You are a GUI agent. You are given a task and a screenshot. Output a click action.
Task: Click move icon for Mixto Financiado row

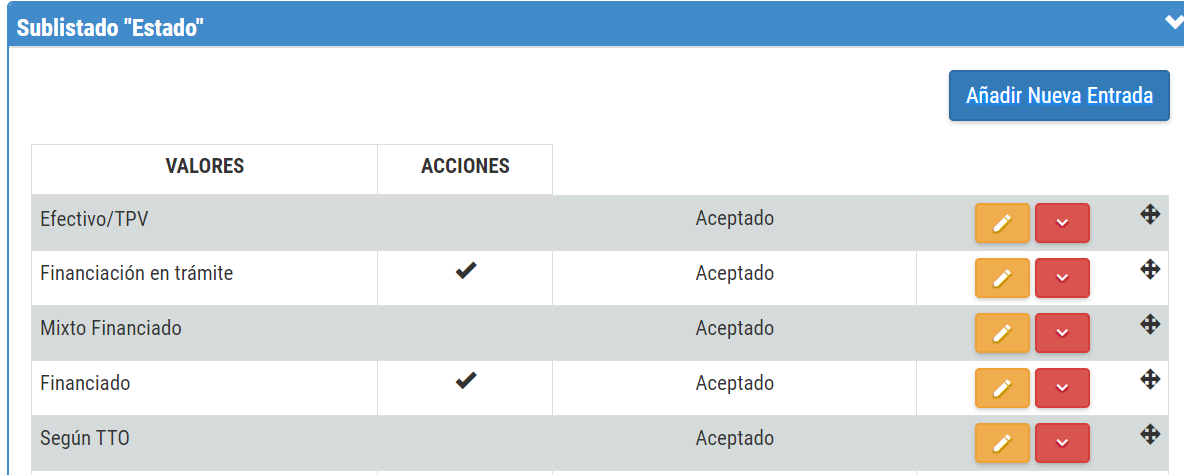1149,324
